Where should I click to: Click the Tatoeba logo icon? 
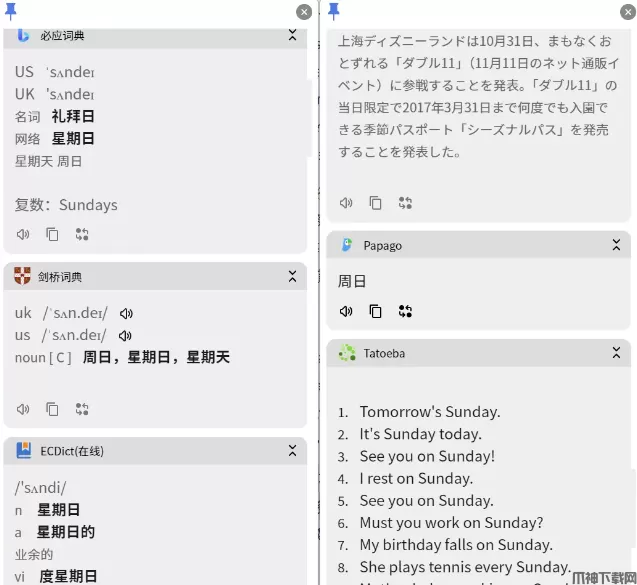pyautogui.click(x=347, y=353)
